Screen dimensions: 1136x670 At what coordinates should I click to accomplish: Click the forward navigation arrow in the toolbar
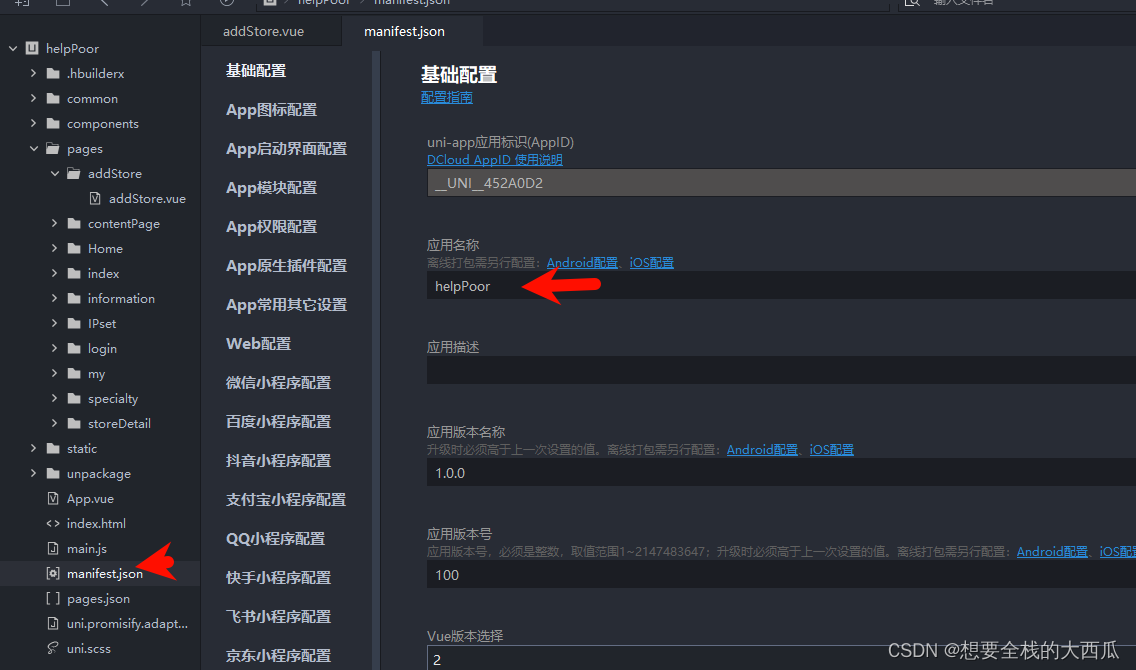(145, 4)
